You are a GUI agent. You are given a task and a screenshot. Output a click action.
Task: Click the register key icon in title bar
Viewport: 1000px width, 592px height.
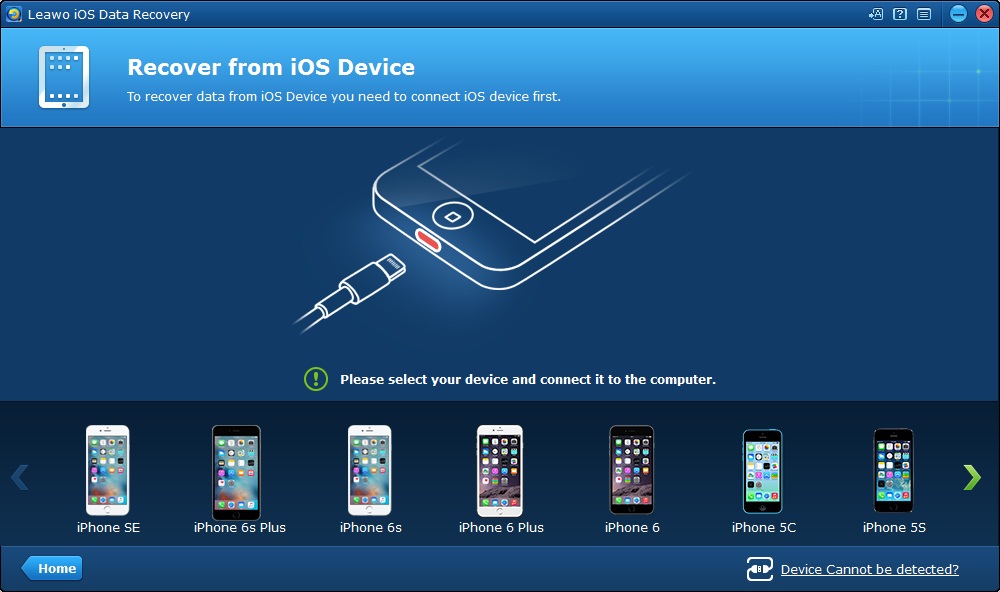pyautogui.click(x=876, y=14)
